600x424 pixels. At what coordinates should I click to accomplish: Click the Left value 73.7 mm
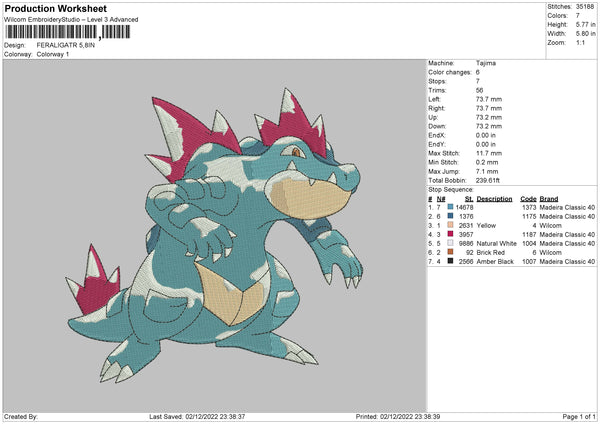[489, 99]
